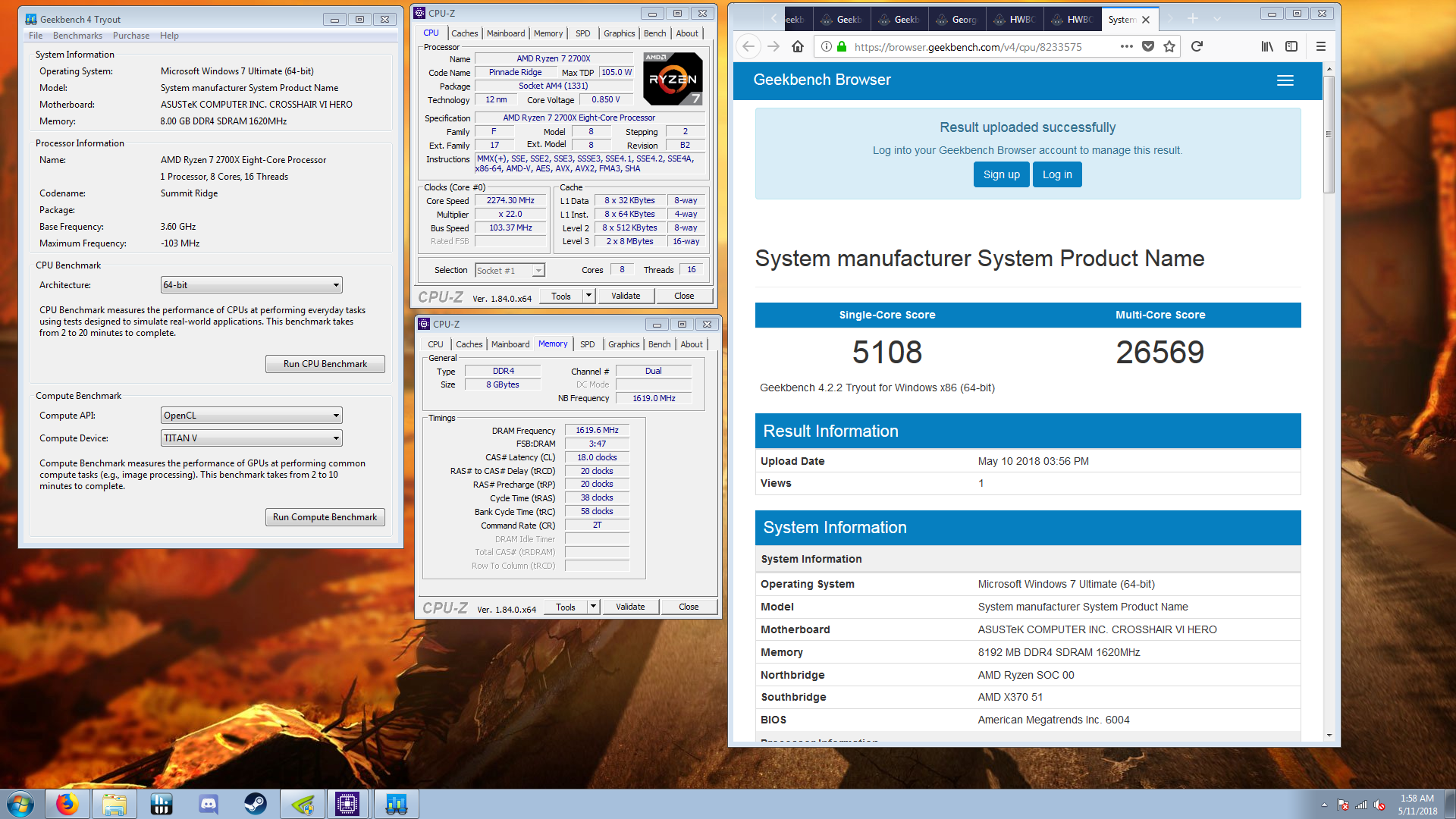This screenshot has width=1456, height=819.
Task: Open NVIDIA app from taskbar
Action: (x=303, y=804)
